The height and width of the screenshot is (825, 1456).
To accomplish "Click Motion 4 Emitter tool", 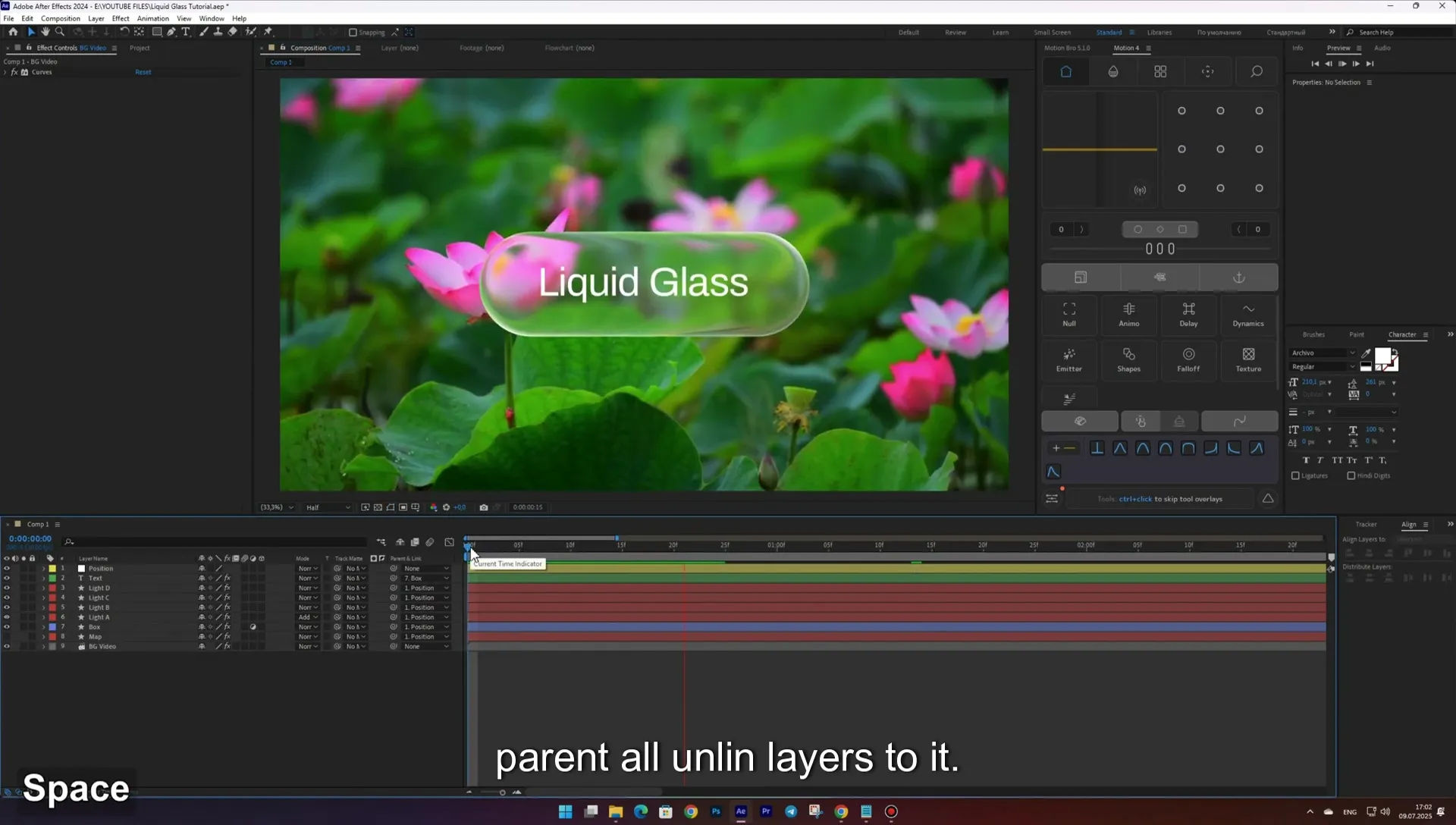I will pos(1069,359).
